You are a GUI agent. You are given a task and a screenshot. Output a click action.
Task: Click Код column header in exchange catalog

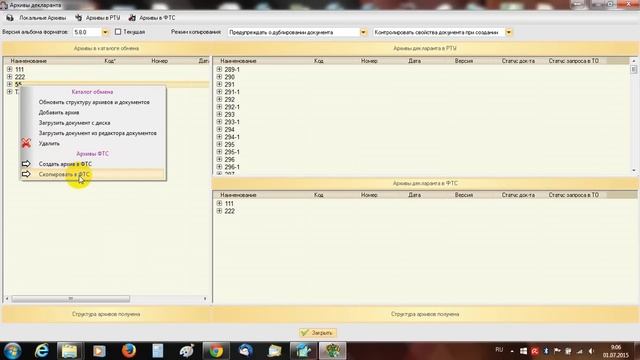pyautogui.click(x=110, y=61)
